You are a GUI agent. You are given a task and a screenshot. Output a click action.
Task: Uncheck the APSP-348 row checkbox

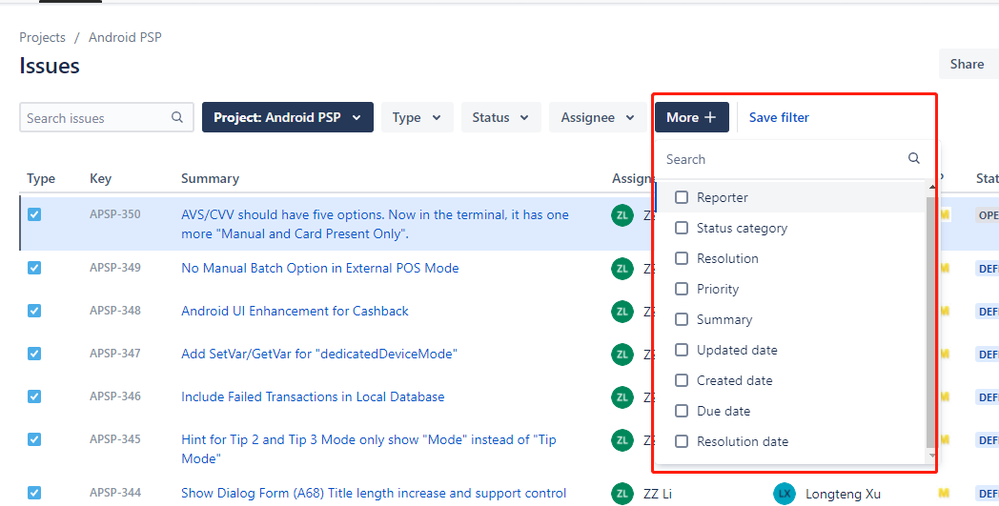[x=34, y=310]
